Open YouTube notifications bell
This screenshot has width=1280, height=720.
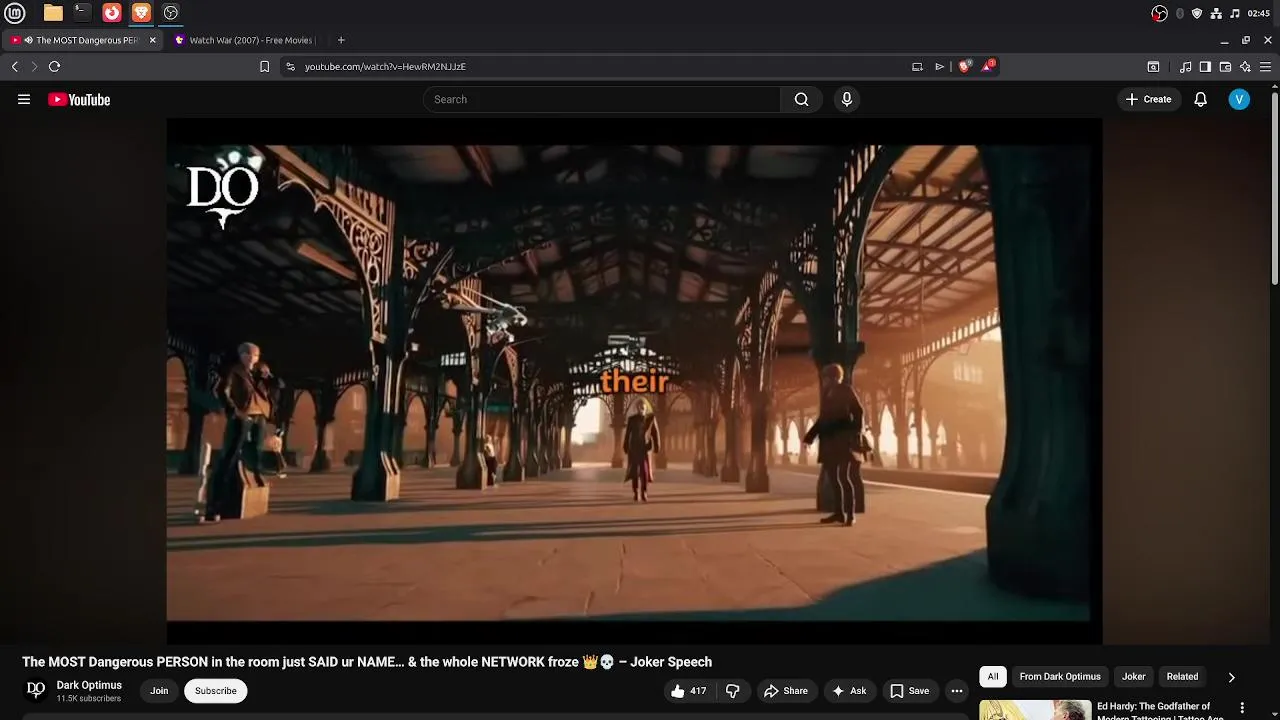(x=1200, y=99)
